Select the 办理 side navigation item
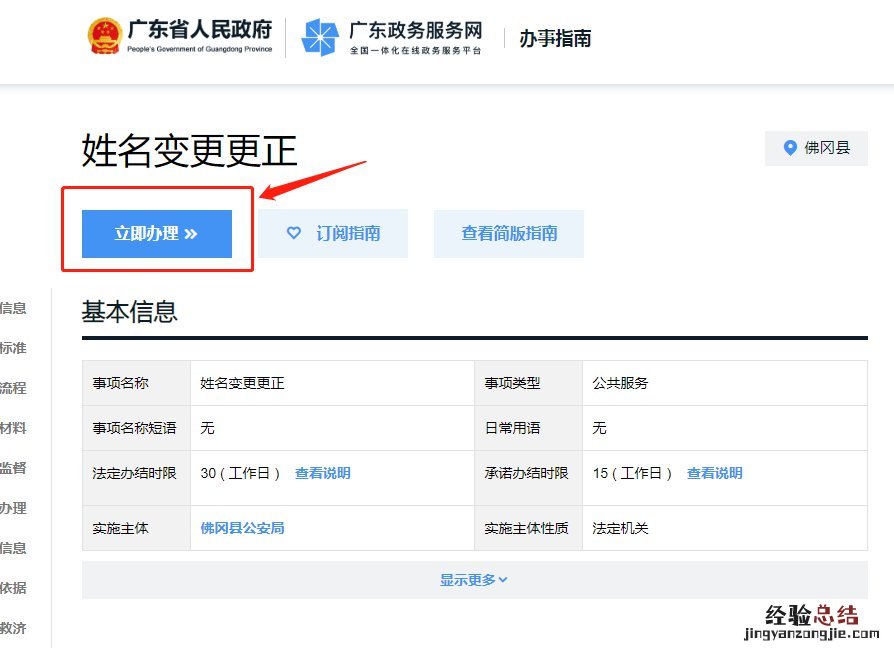Viewport: 894px width, 652px height. pos(13,508)
